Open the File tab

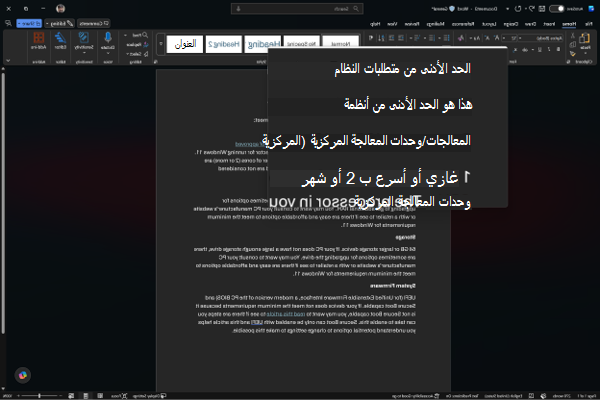click(x=589, y=24)
